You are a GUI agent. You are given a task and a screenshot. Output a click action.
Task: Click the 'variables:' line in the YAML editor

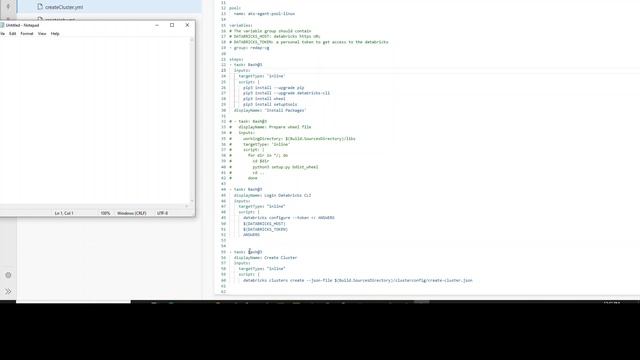241,25
